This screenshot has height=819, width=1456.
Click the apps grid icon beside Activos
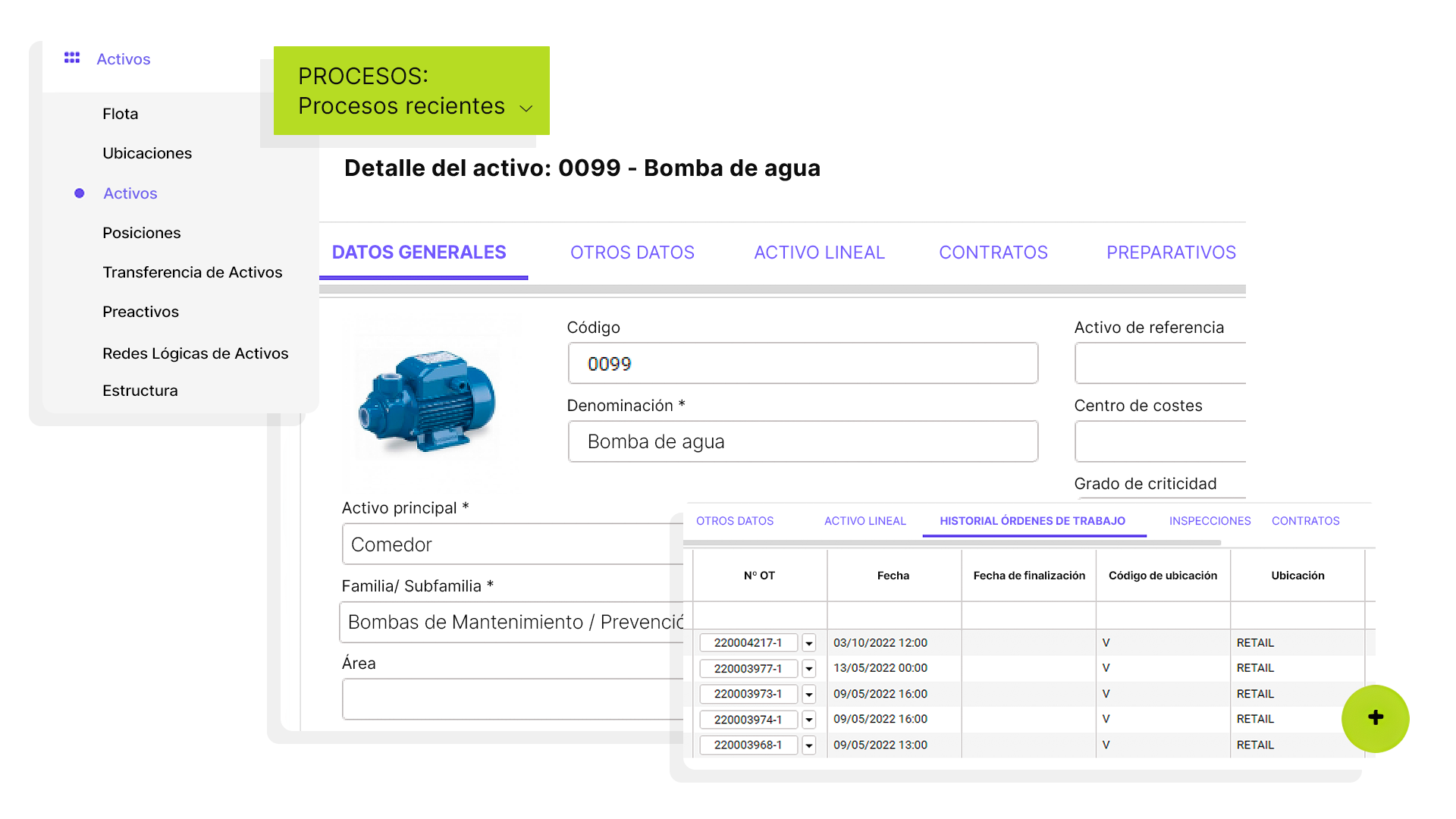tap(72, 58)
